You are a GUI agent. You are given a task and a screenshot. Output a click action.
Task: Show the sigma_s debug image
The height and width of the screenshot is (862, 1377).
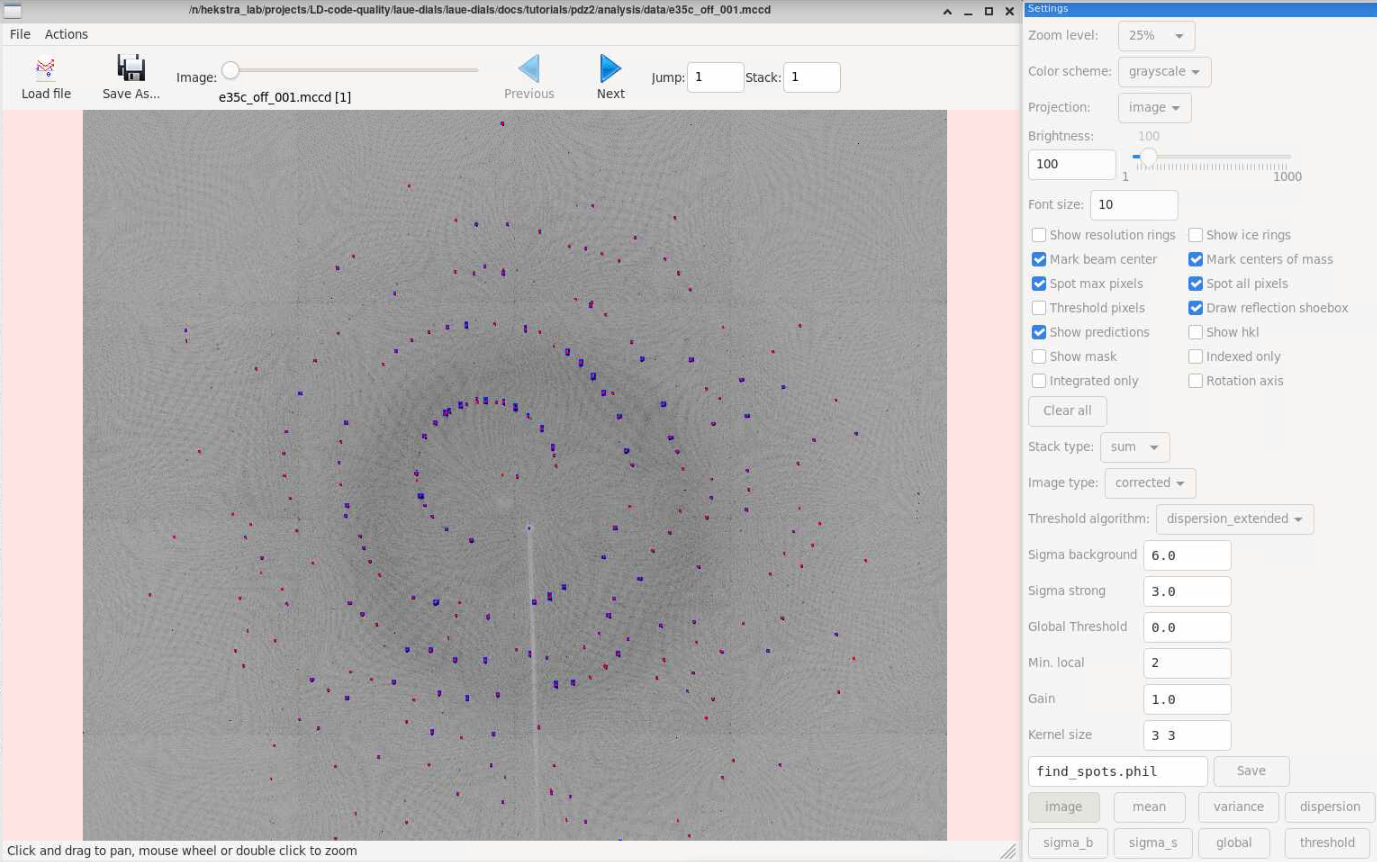1153,842
